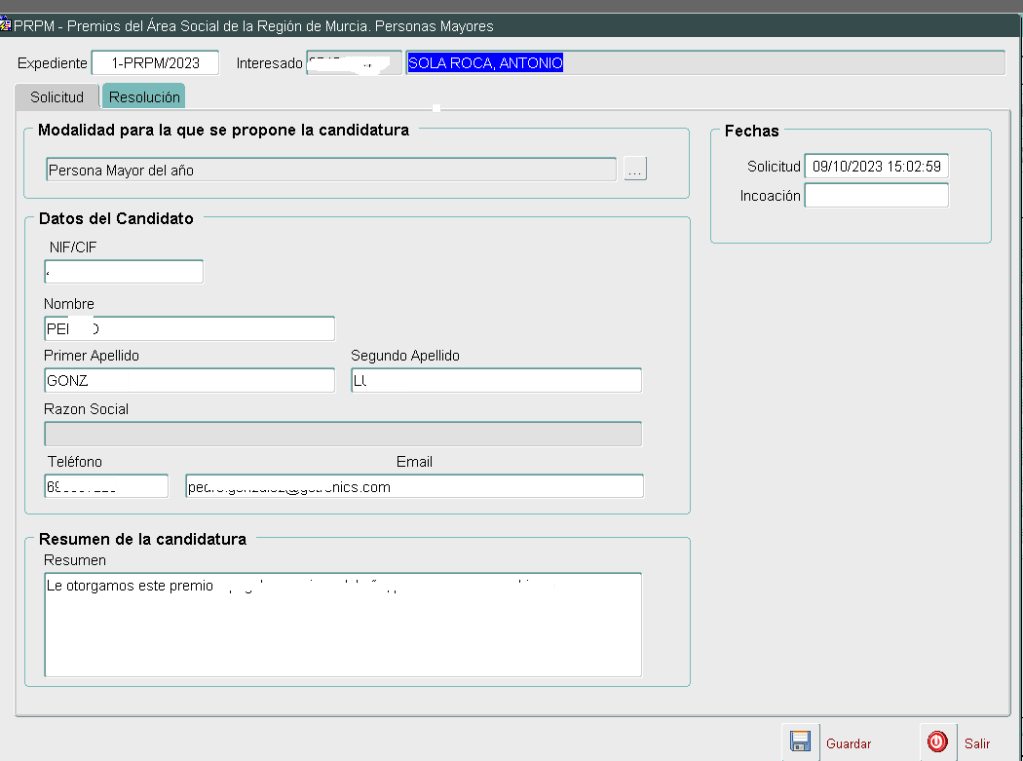Click the Guardar floppy disk icon
Image resolution: width=1023 pixels, height=761 pixels.
tap(800, 742)
